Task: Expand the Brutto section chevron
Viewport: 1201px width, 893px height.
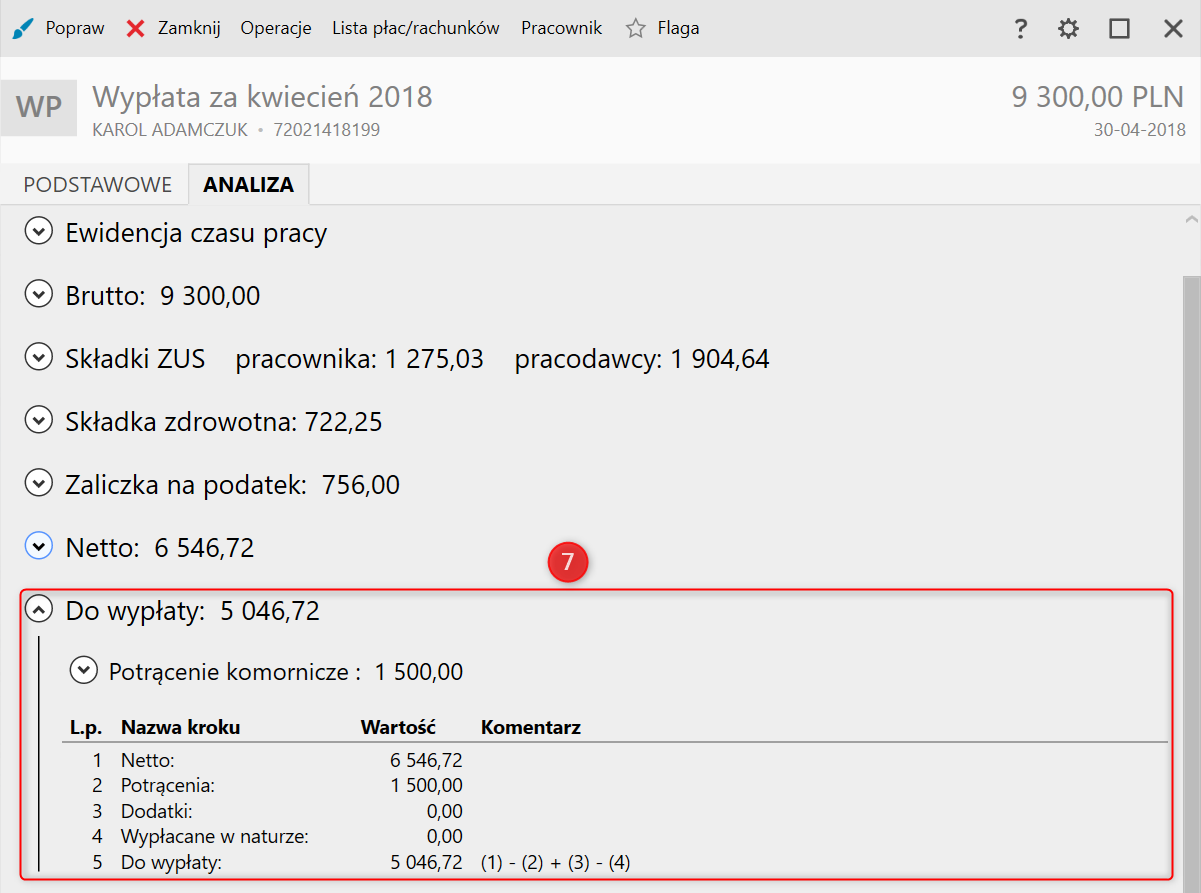Action: (38, 296)
